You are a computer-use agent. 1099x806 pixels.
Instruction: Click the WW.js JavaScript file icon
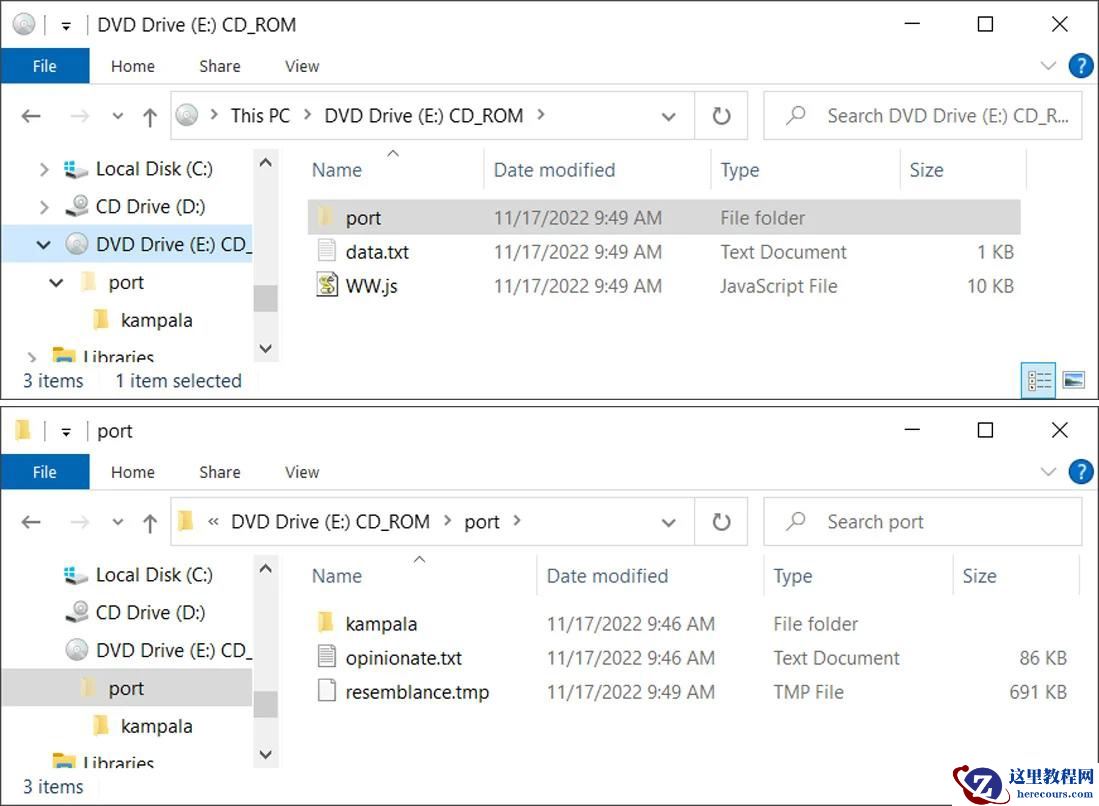327,286
